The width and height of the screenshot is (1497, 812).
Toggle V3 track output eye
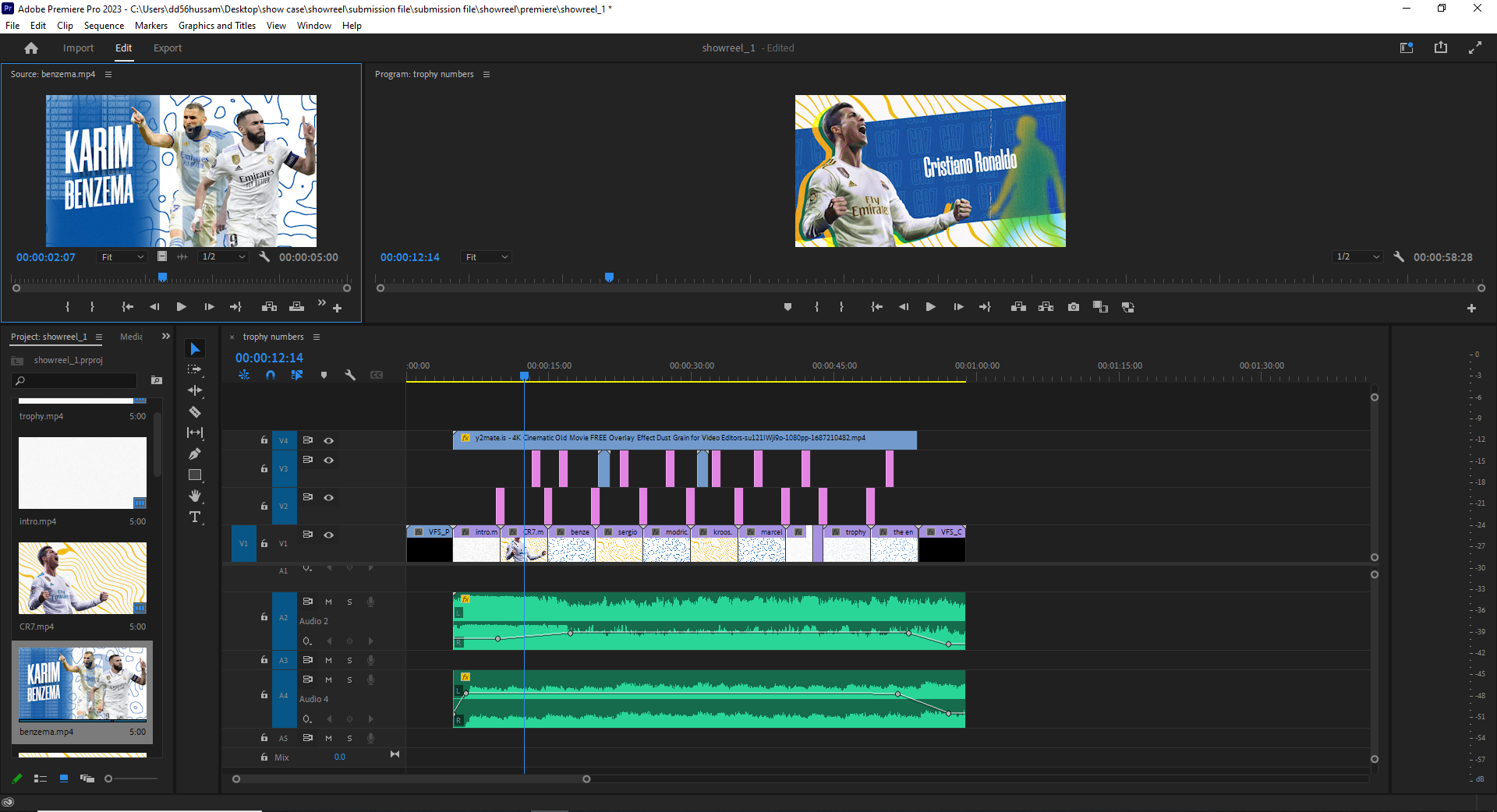(x=329, y=460)
